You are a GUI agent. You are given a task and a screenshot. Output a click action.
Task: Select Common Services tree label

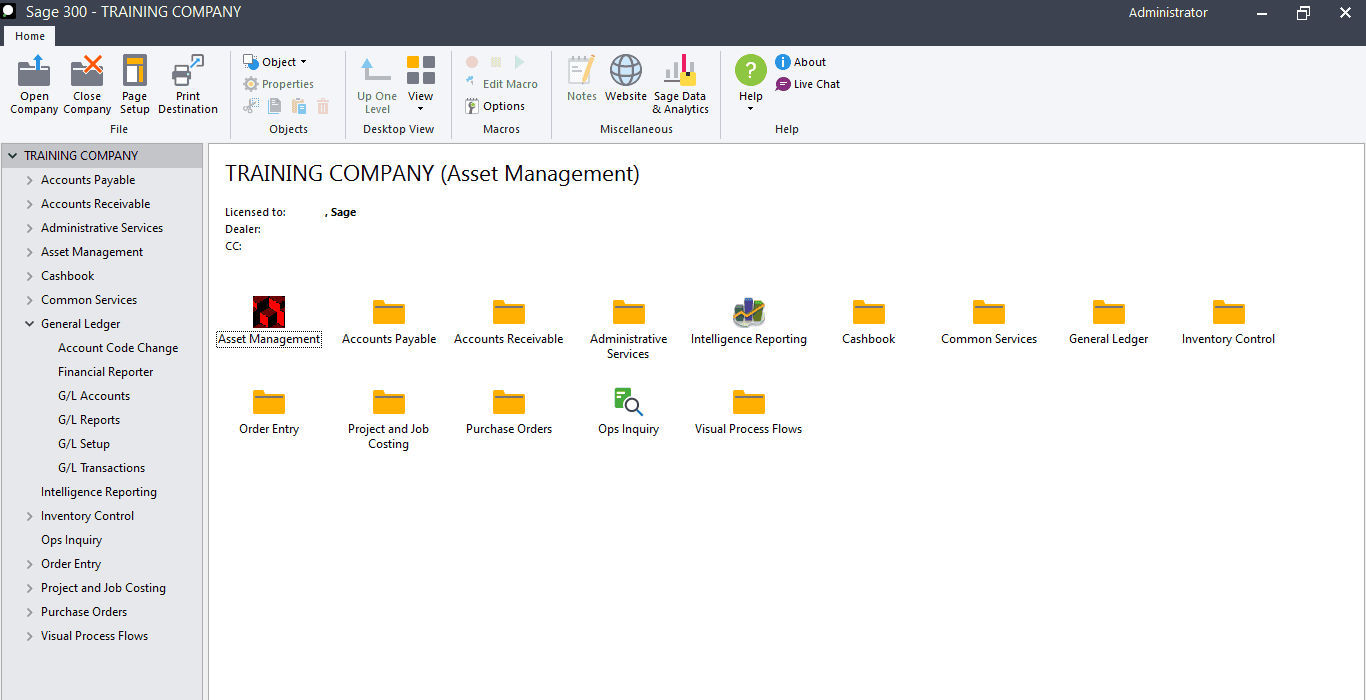pyautogui.click(x=89, y=300)
